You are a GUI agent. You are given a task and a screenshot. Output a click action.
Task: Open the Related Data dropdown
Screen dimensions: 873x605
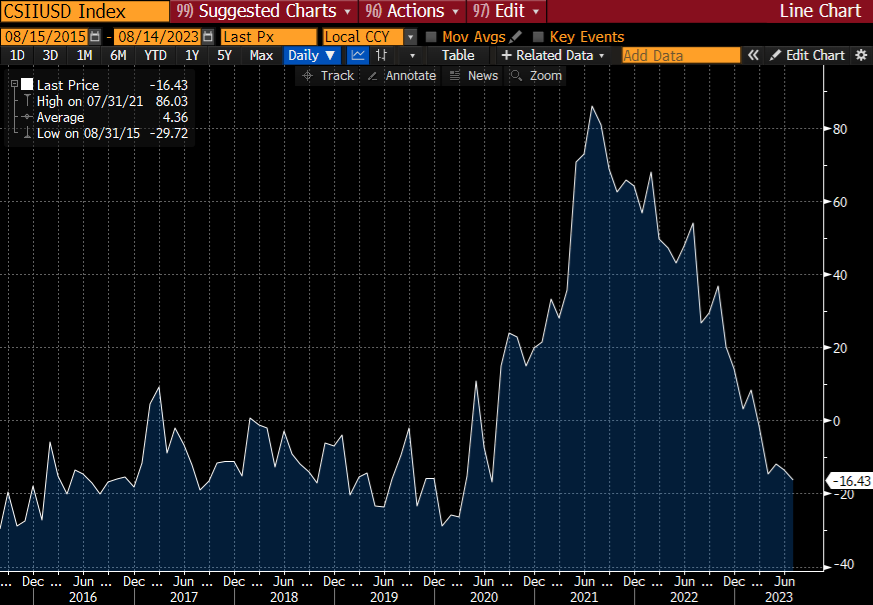pos(553,56)
